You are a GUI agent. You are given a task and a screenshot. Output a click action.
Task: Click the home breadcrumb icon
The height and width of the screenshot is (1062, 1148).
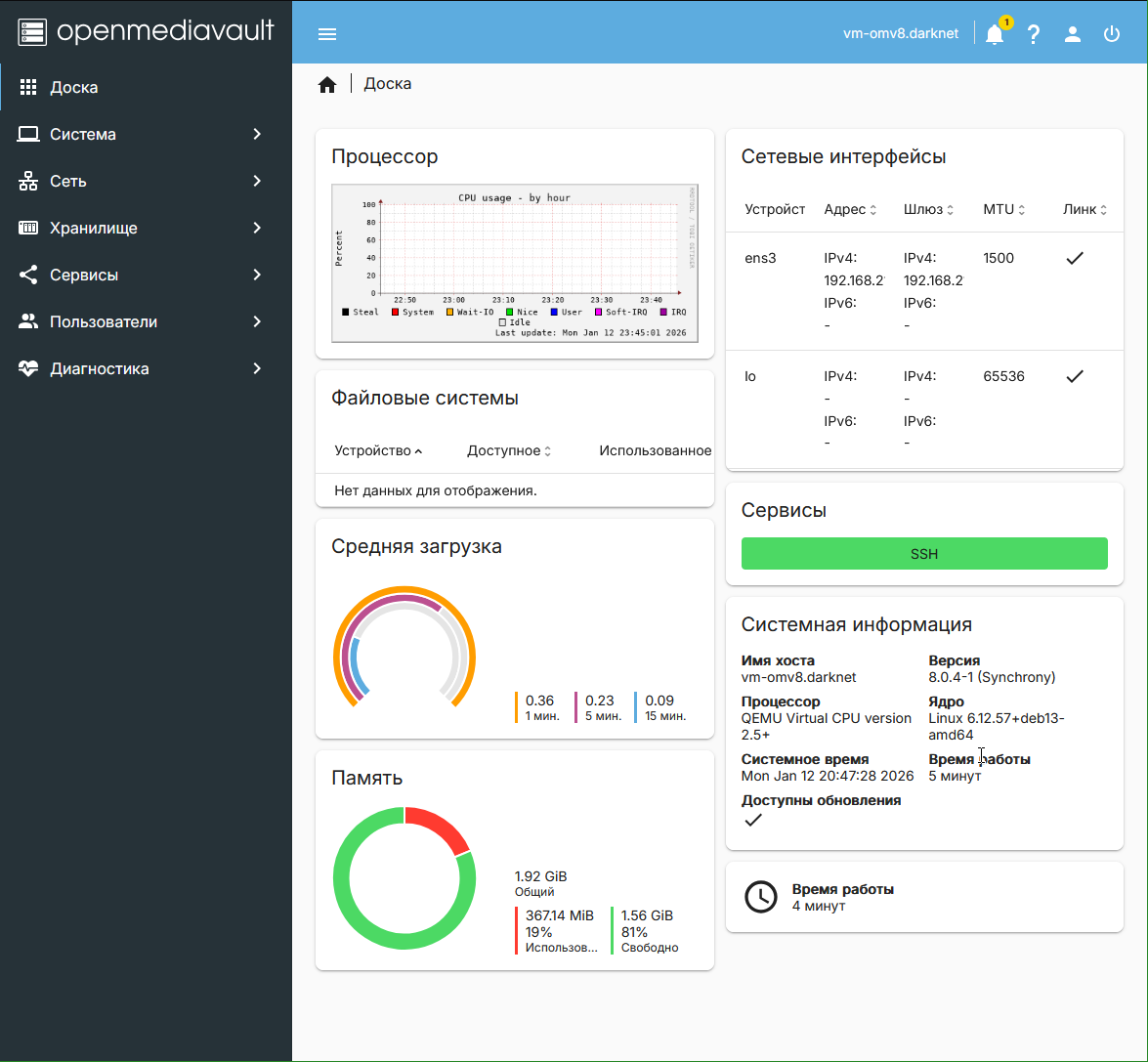(x=327, y=85)
